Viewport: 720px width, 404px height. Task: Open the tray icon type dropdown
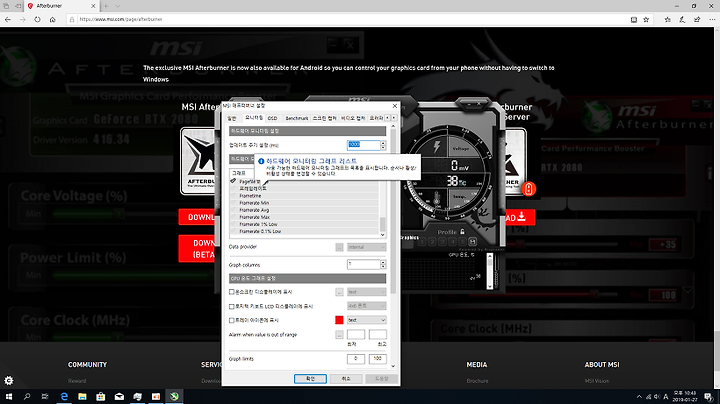point(366,320)
